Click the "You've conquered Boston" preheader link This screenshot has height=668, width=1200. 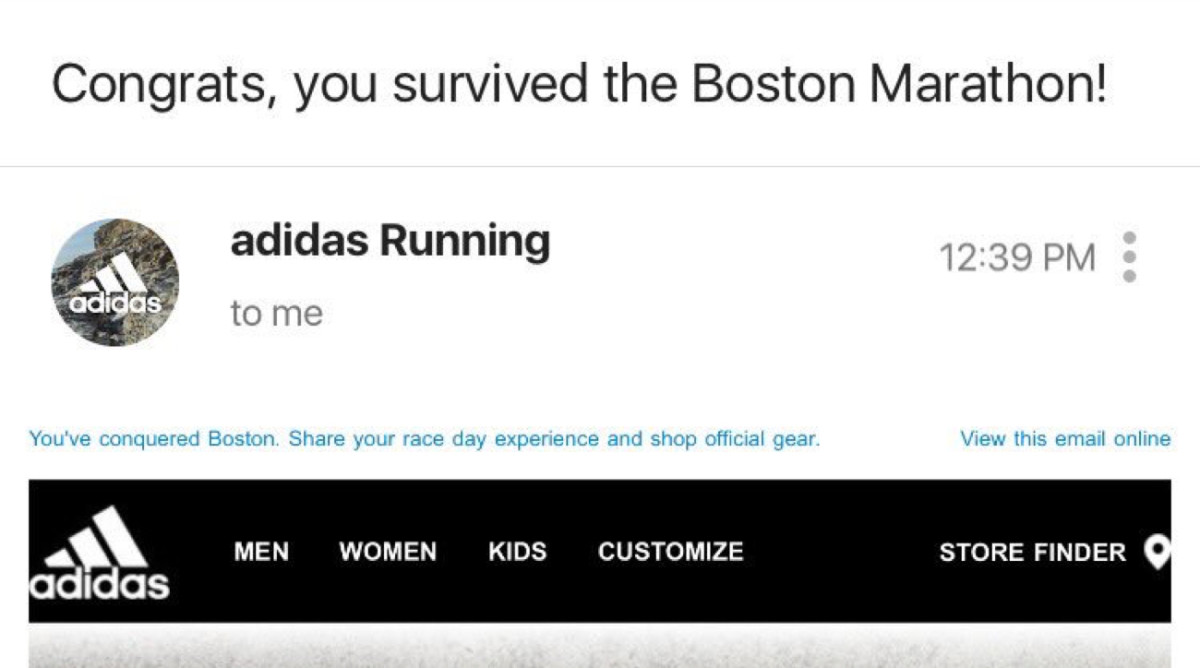424,438
